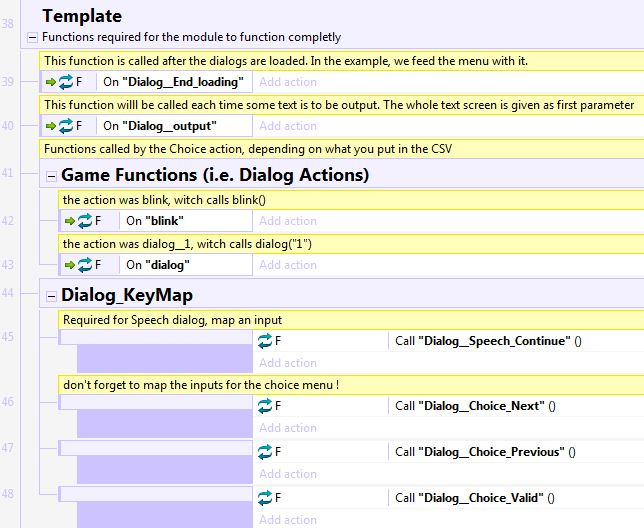The image size is (644, 528).
Task: Select the Call "Dialog__Speech_Continue" action
Action: click(x=488, y=341)
